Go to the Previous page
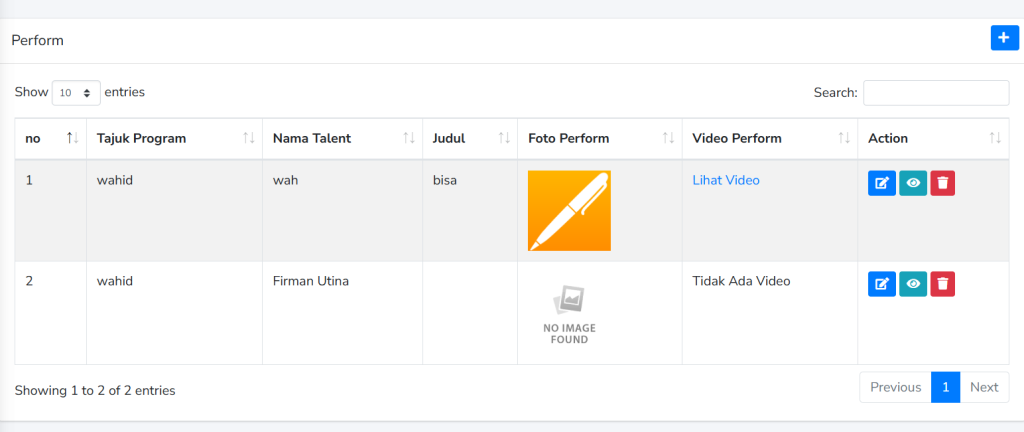 point(895,387)
